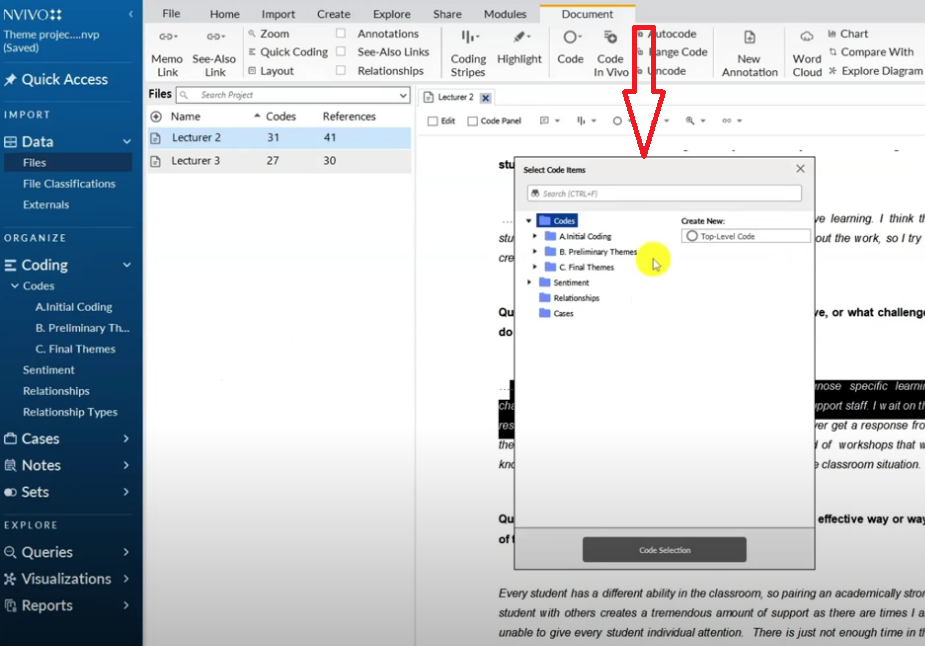Screen dimensions: 925x646
Task: Open the Memo Link tool
Action: tap(167, 54)
